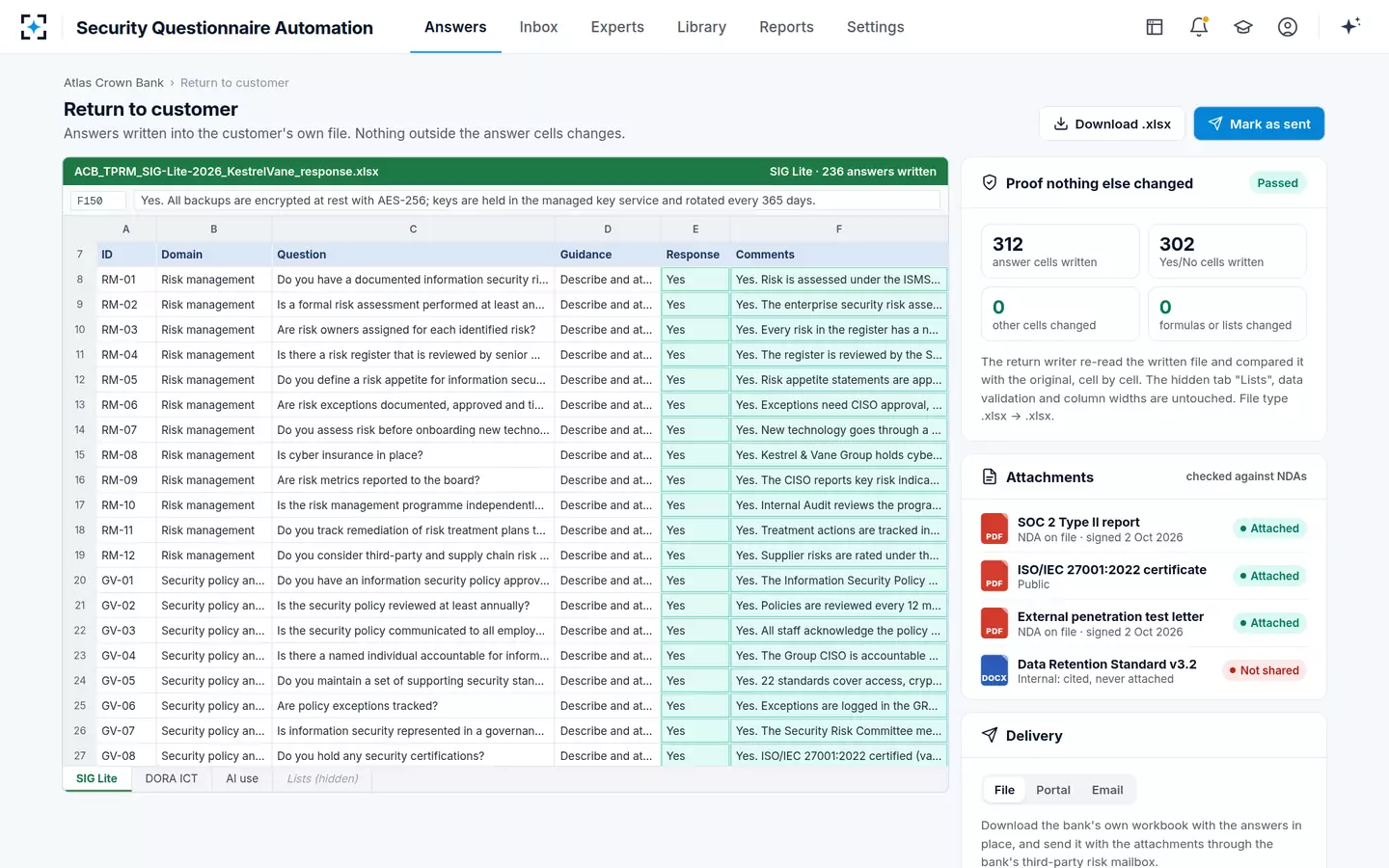Select column C header

(x=413, y=230)
